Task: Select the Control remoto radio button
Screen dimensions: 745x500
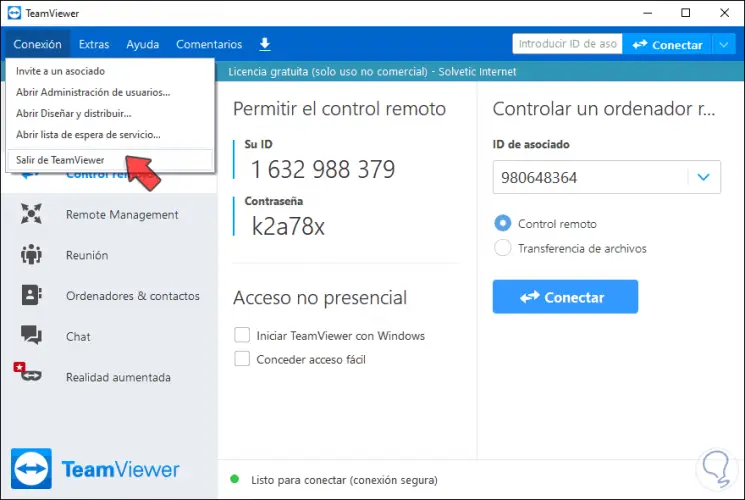Action: pyautogui.click(x=503, y=224)
